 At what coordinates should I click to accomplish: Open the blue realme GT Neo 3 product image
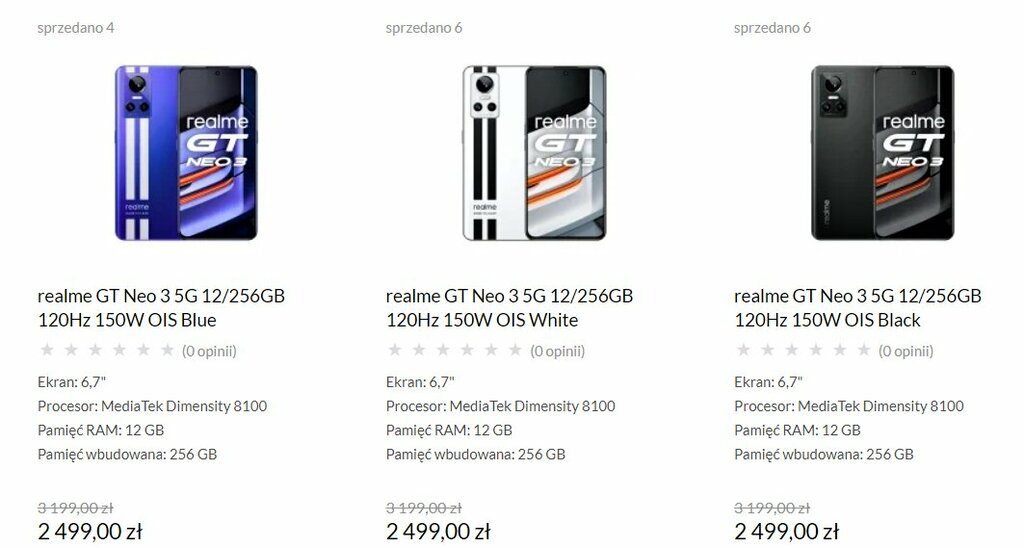[186, 153]
